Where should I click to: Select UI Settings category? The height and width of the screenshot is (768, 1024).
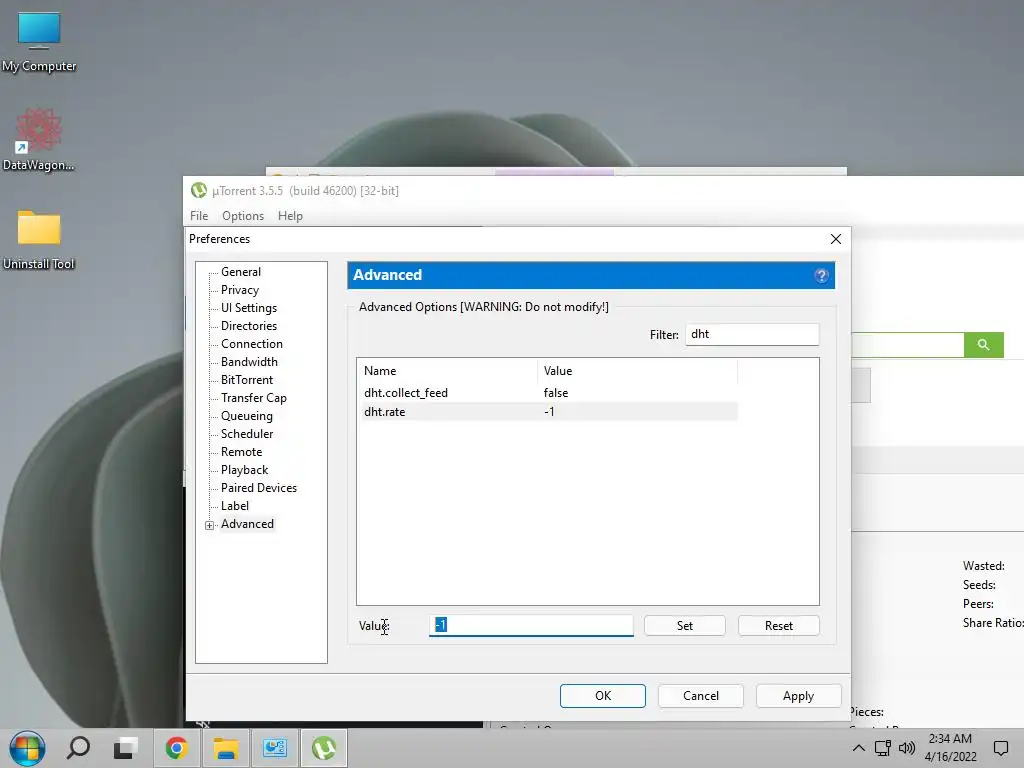[x=249, y=308]
